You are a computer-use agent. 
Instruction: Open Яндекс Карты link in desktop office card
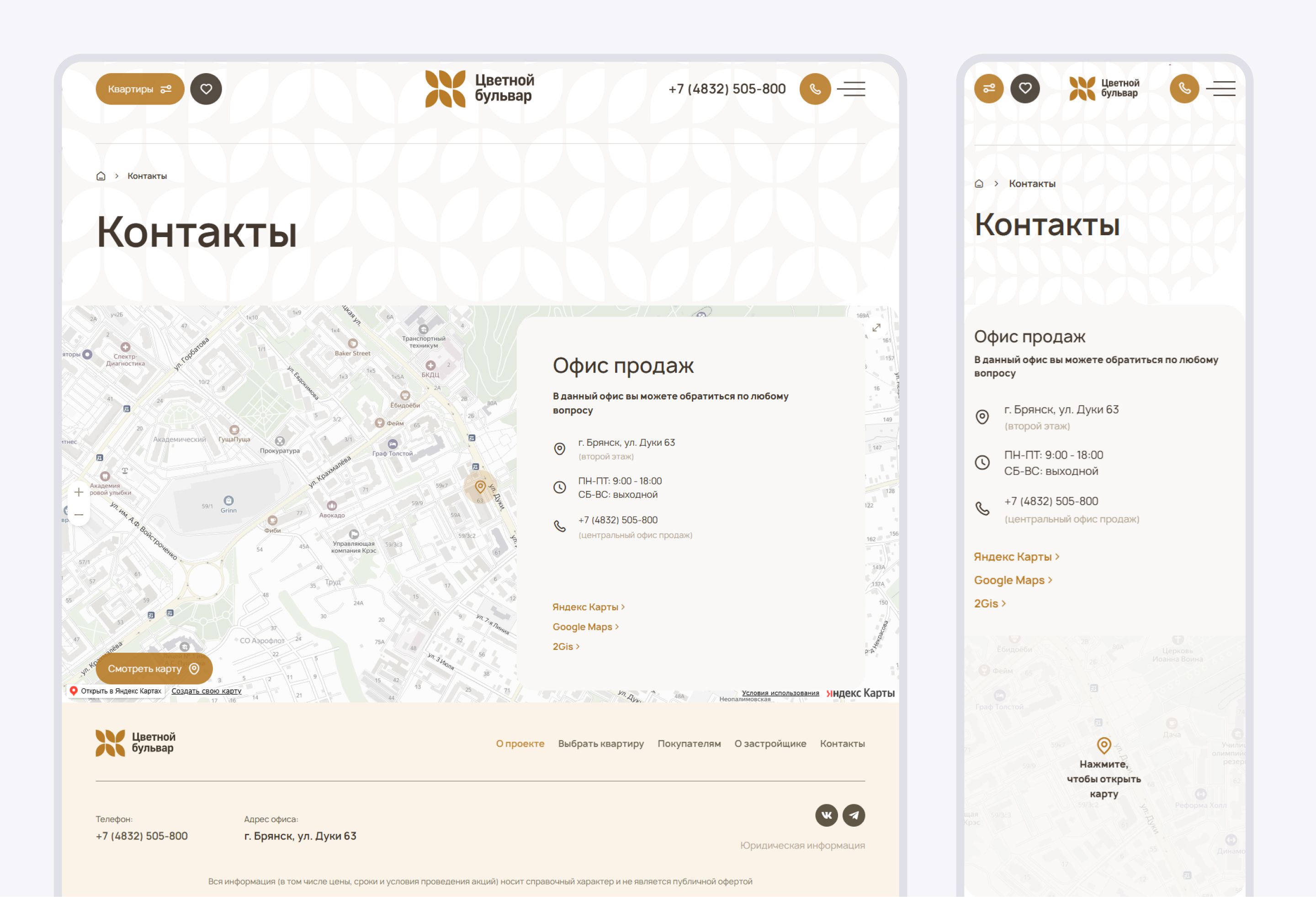tap(589, 607)
